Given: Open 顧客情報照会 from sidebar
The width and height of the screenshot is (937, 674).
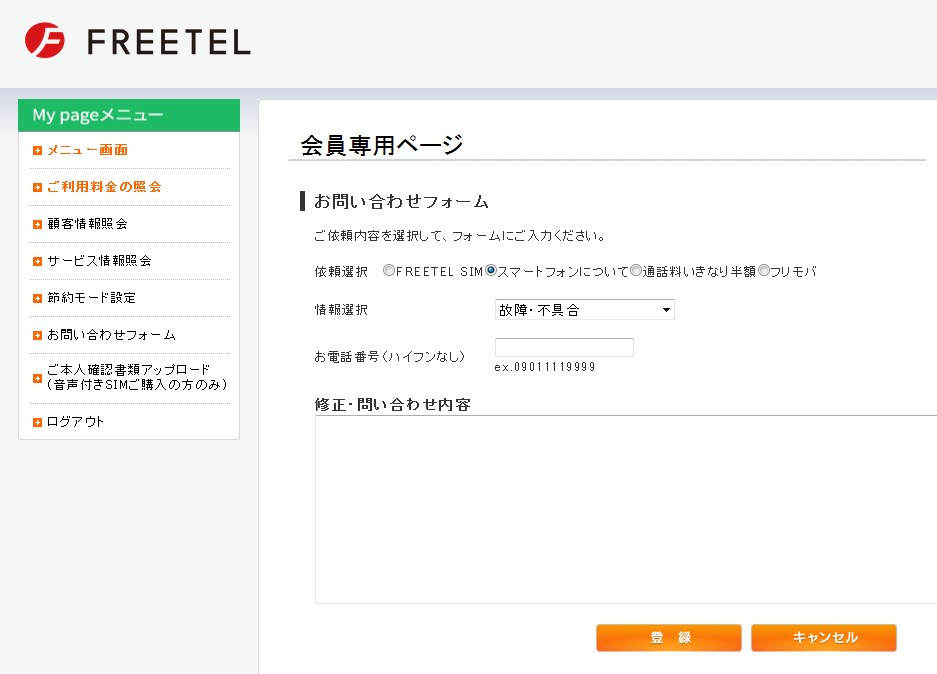Looking at the screenshot, I should pyautogui.click(x=87, y=224).
